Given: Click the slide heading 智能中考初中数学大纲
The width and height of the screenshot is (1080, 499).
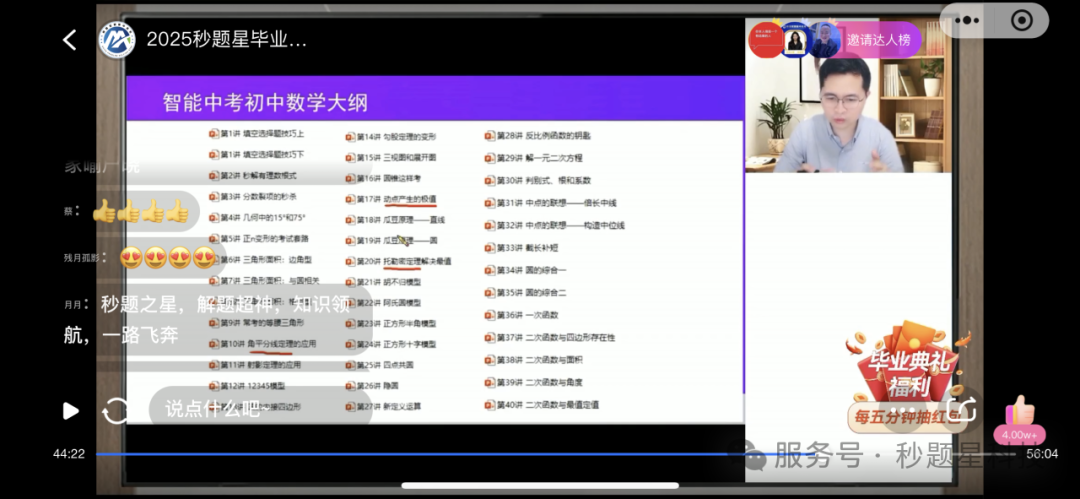Looking at the screenshot, I should pyautogui.click(x=265, y=103).
